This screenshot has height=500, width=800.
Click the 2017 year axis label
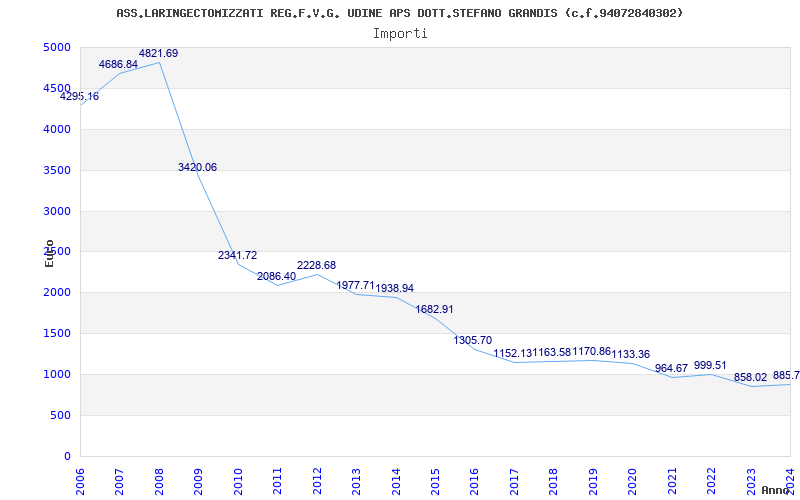(x=514, y=482)
